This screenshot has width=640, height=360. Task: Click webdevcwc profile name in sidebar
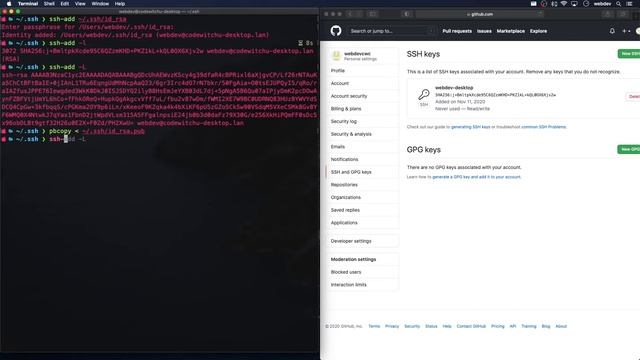[357, 53]
